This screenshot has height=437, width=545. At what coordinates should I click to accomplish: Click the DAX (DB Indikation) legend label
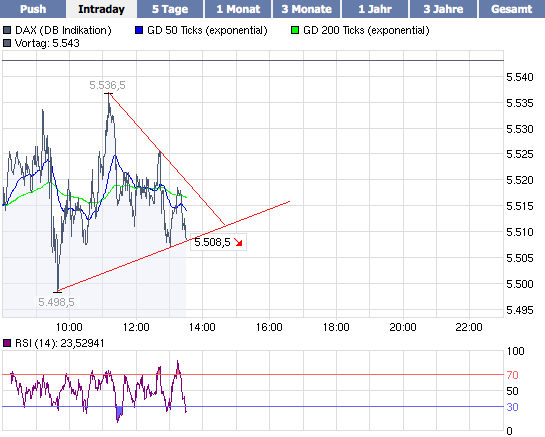63,30
